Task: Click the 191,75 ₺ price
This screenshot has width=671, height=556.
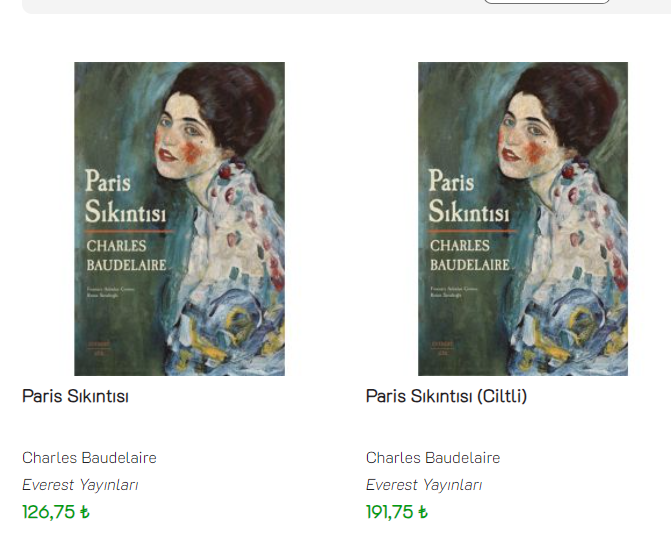Action: point(397,512)
